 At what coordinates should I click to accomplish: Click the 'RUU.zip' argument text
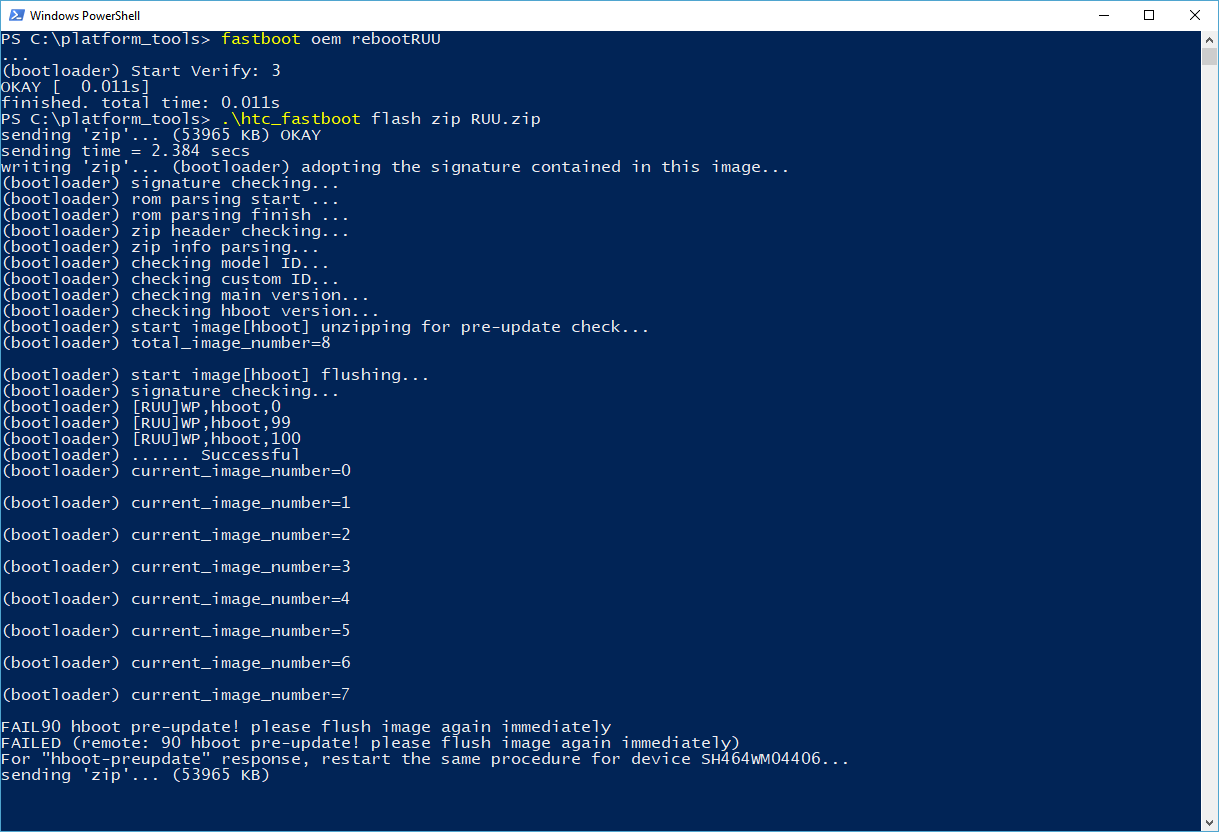click(506, 119)
